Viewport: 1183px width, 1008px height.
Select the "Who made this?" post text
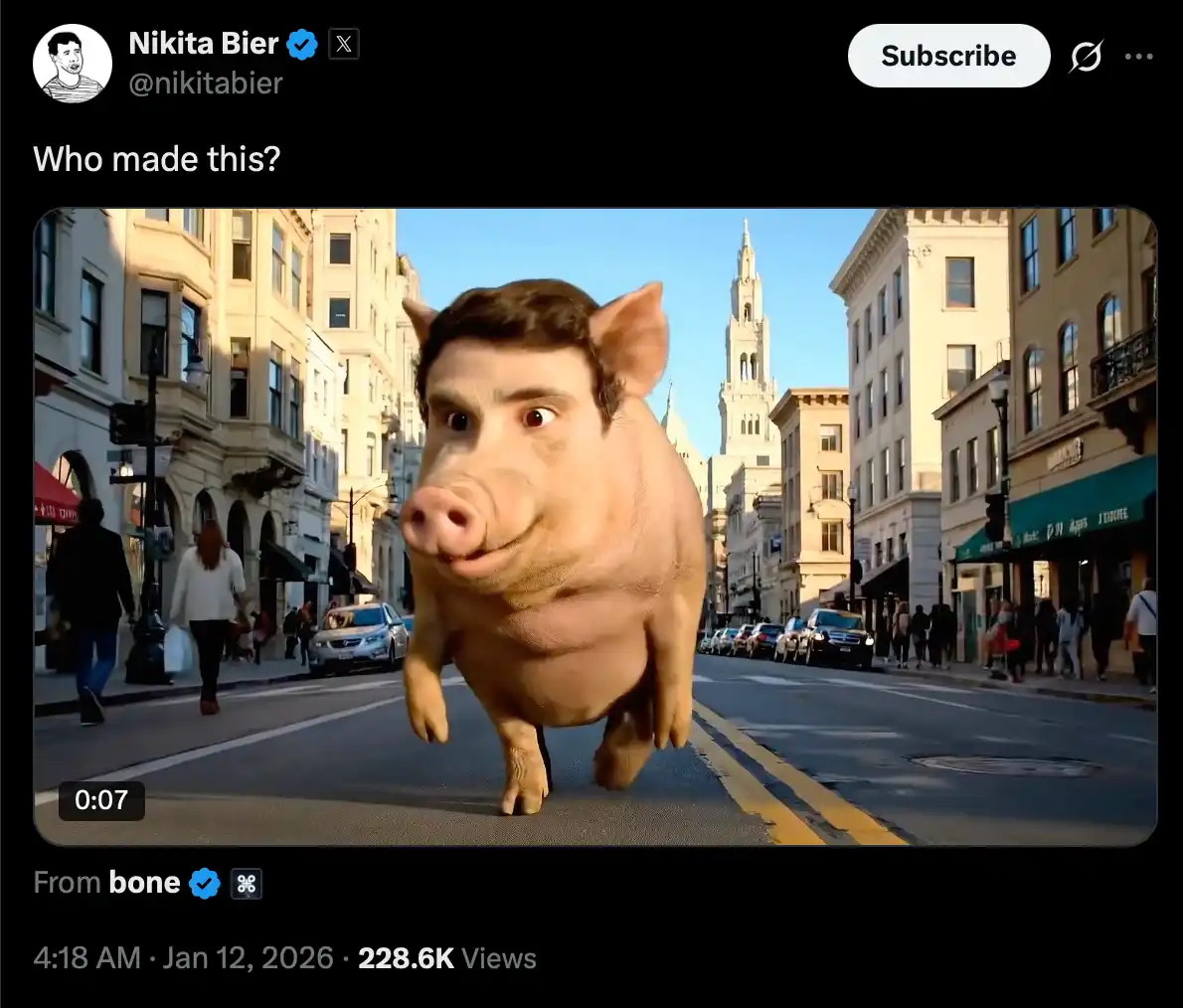point(157,158)
